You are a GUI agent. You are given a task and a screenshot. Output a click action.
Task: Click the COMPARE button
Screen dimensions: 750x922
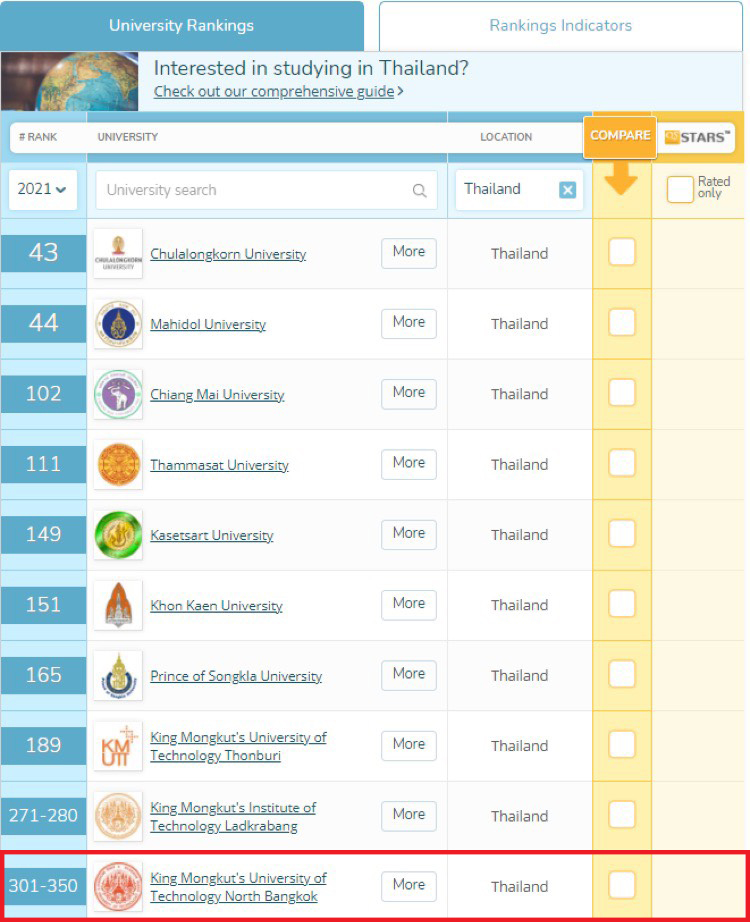[x=620, y=136]
